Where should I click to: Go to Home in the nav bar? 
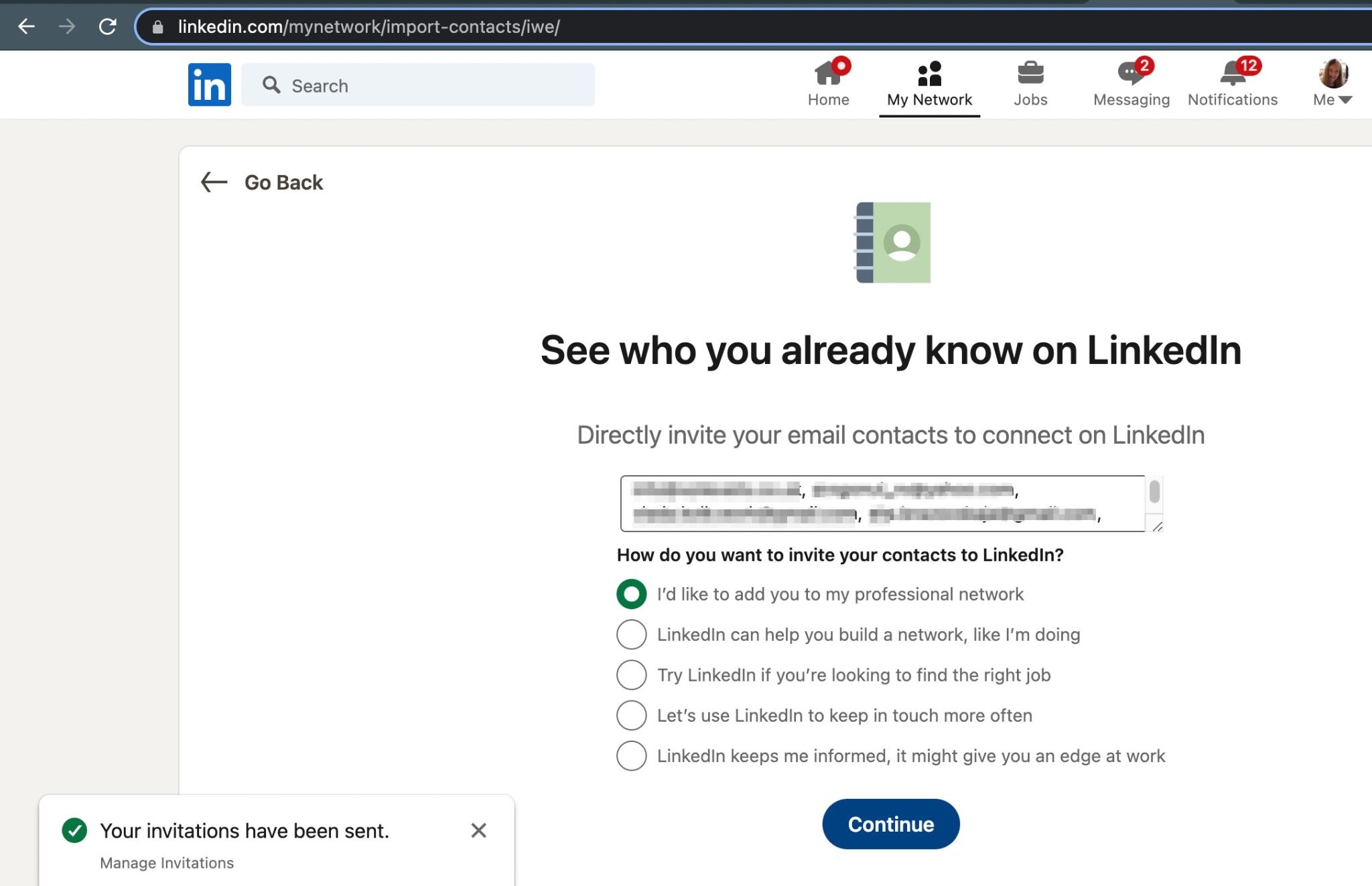pyautogui.click(x=829, y=84)
